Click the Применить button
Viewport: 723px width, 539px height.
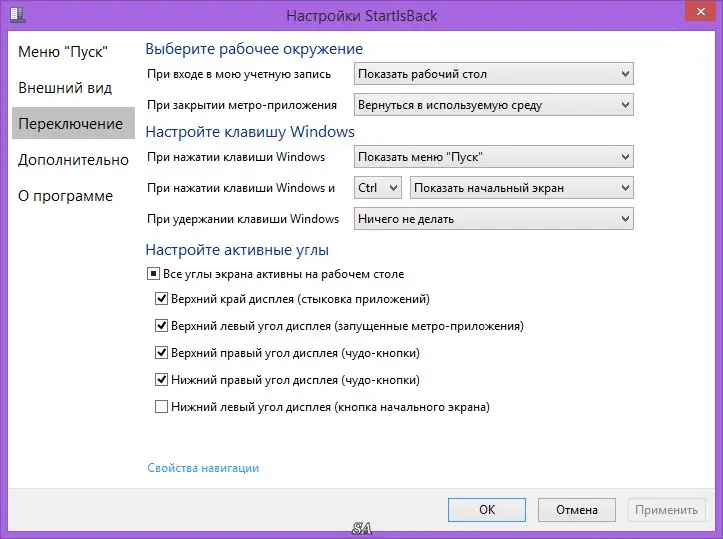pos(666,509)
